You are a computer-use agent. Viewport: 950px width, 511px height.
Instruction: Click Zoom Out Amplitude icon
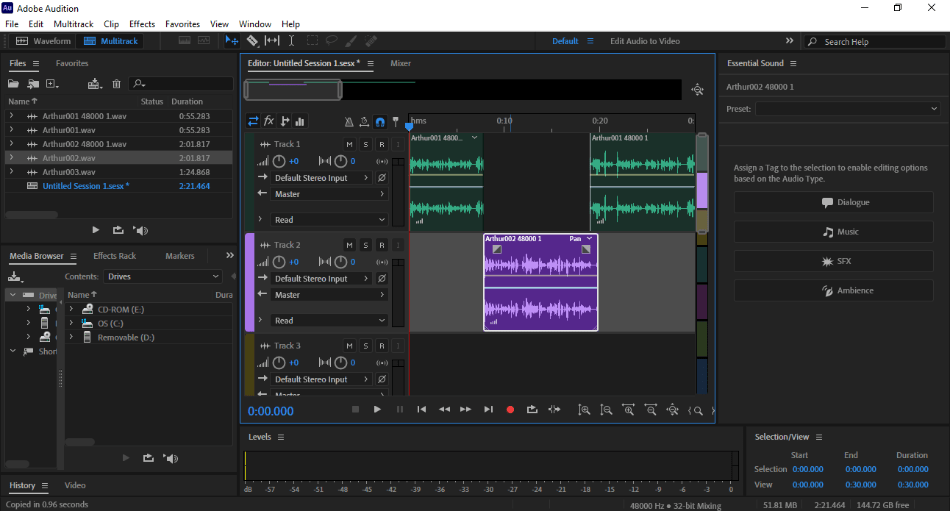pyautogui.click(x=606, y=410)
